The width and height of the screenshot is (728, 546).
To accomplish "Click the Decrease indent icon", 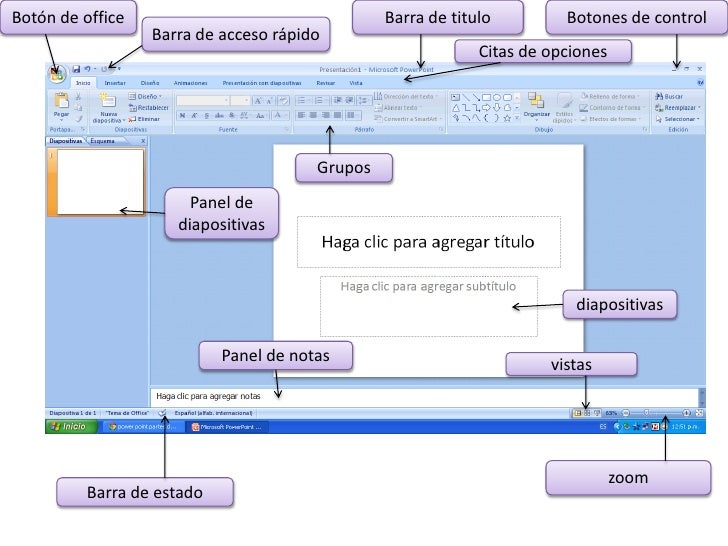I will click(x=338, y=100).
